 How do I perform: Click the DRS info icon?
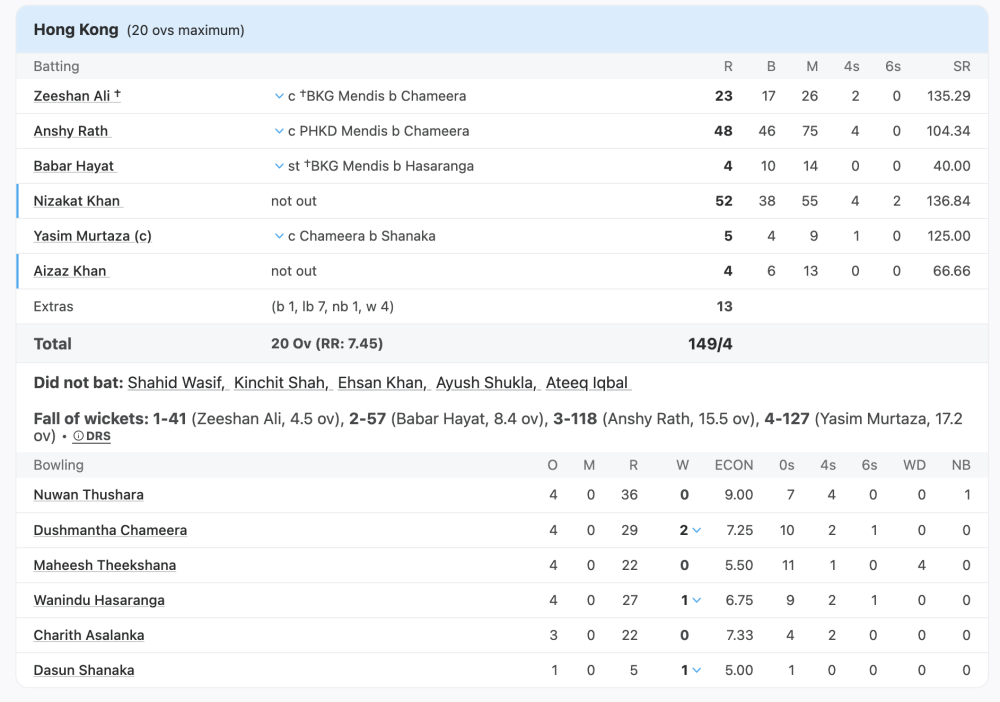(x=79, y=437)
